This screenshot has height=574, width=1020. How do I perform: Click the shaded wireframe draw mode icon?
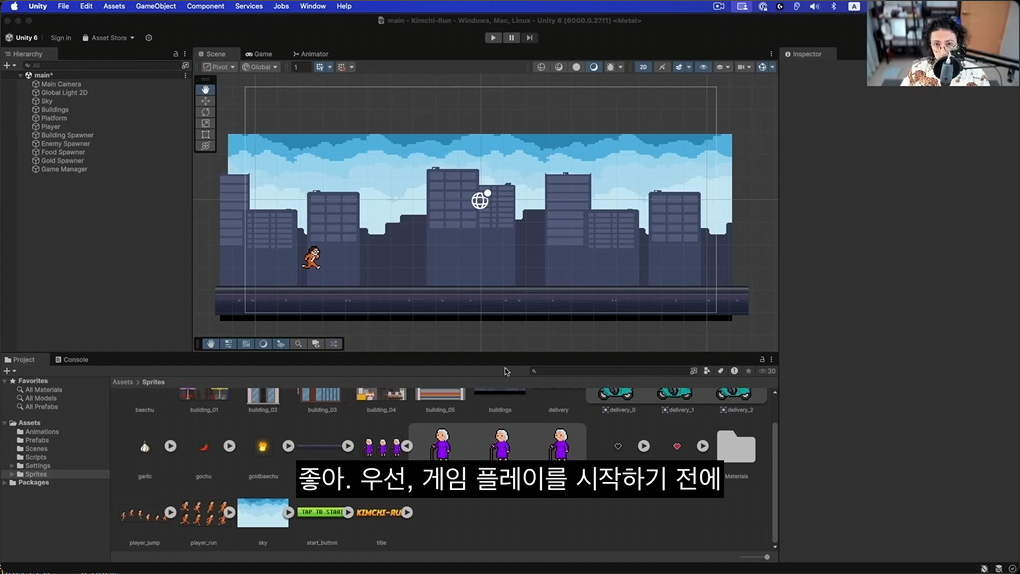tap(559, 67)
